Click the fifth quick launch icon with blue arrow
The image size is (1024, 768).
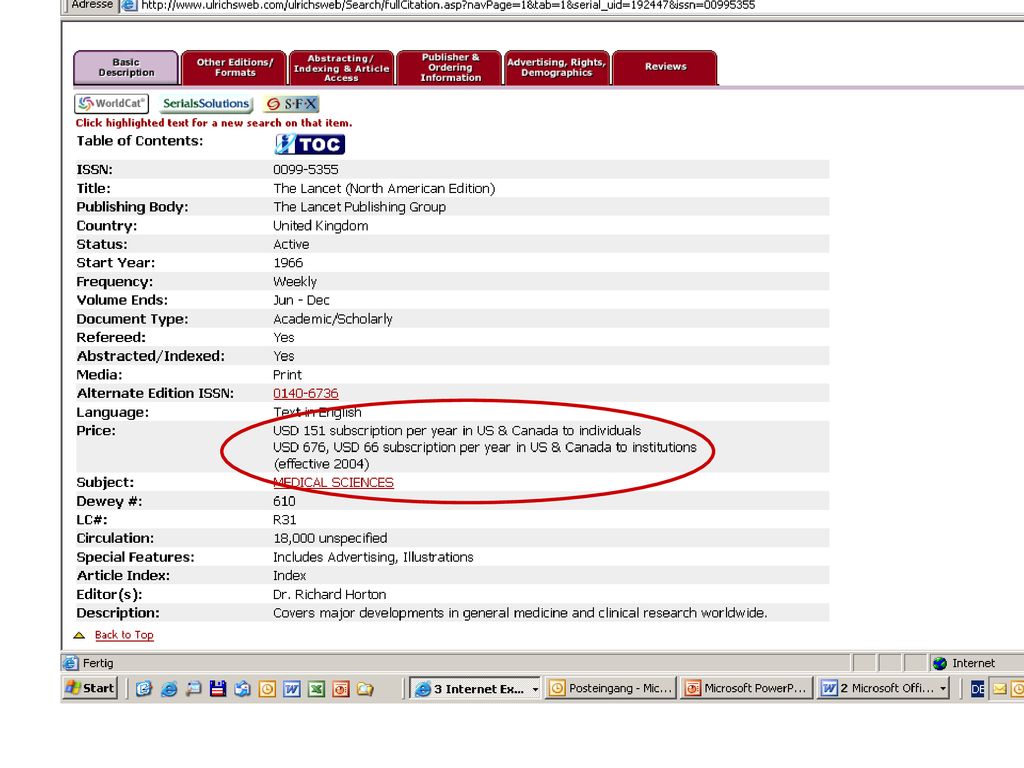point(242,689)
